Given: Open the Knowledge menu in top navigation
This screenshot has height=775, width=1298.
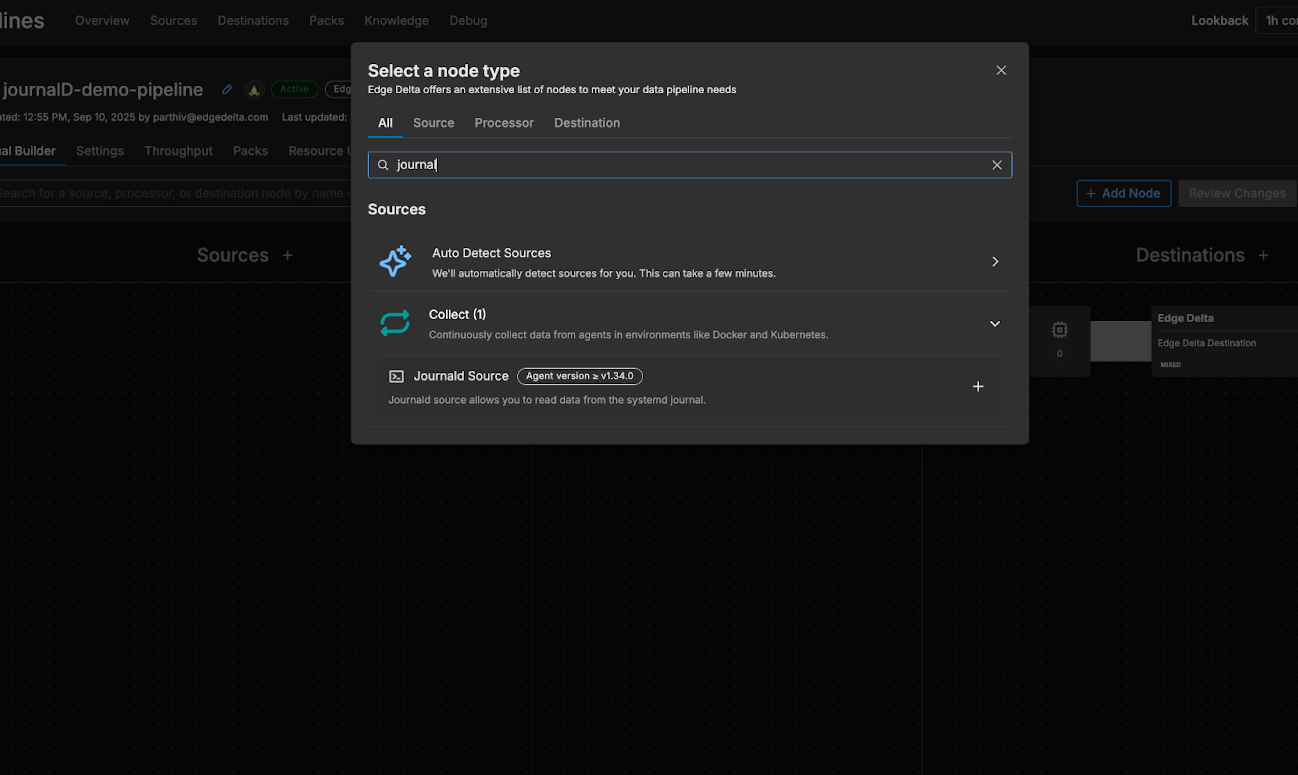Looking at the screenshot, I should [x=396, y=20].
